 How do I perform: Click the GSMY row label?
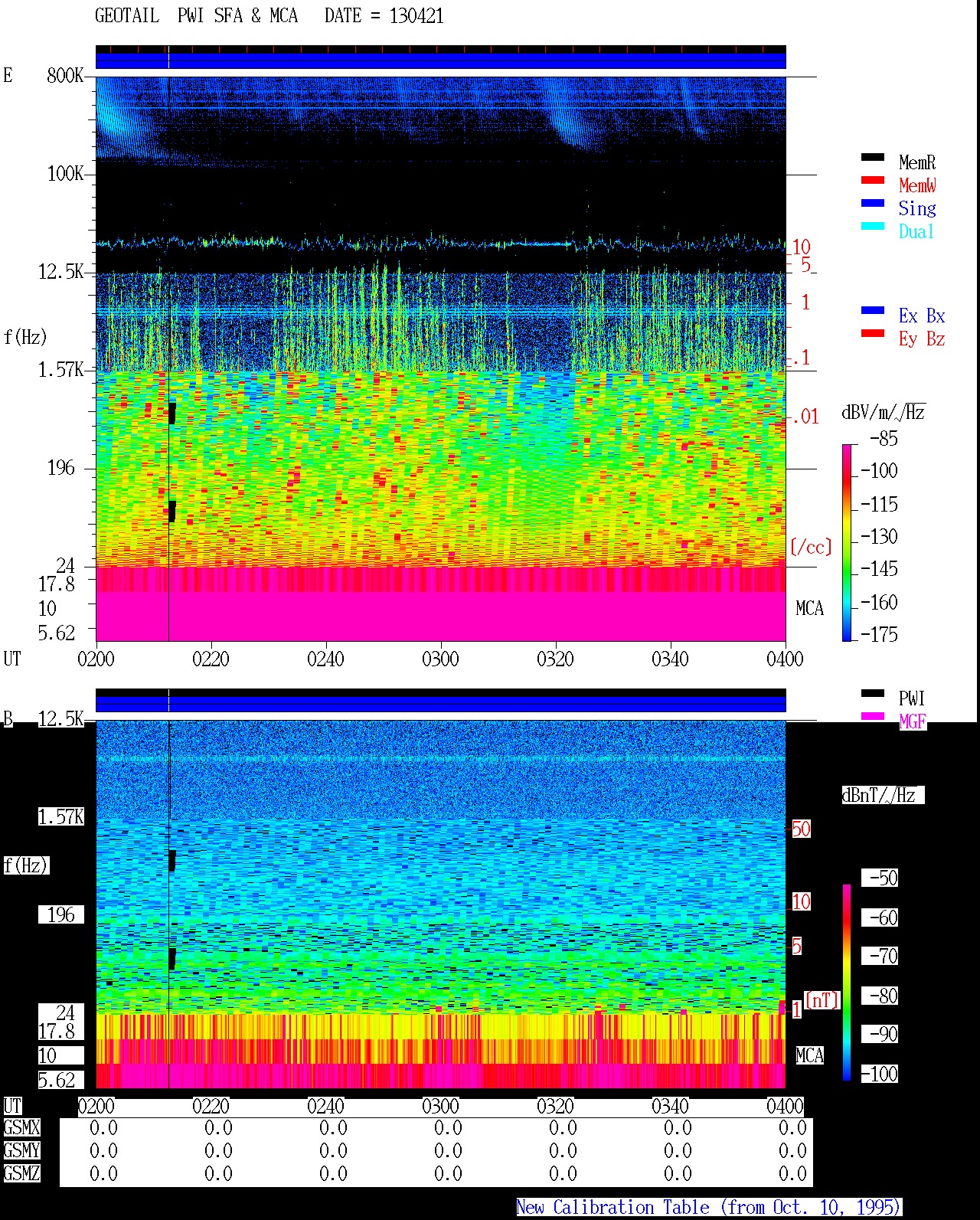coord(21,1150)
